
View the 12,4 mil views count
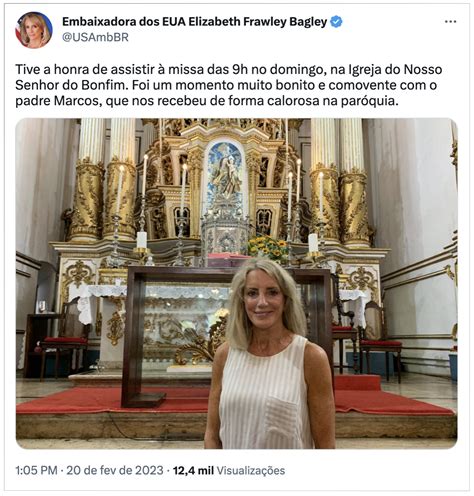click(193, 470)
